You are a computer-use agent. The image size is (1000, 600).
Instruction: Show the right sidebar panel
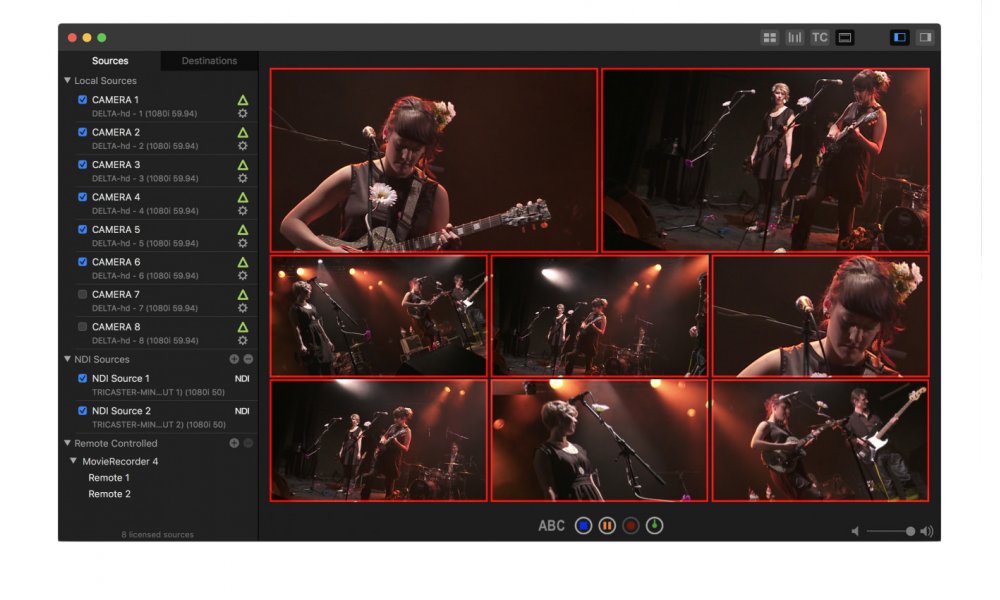[x=925, y=37]
